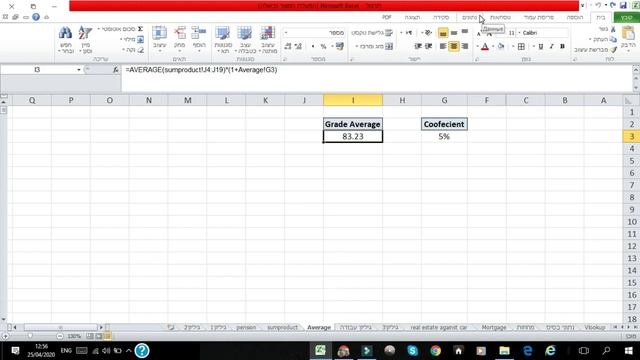Open the cell Format button
The height and width of the screenshot is (360, 640).
(160, 39)
